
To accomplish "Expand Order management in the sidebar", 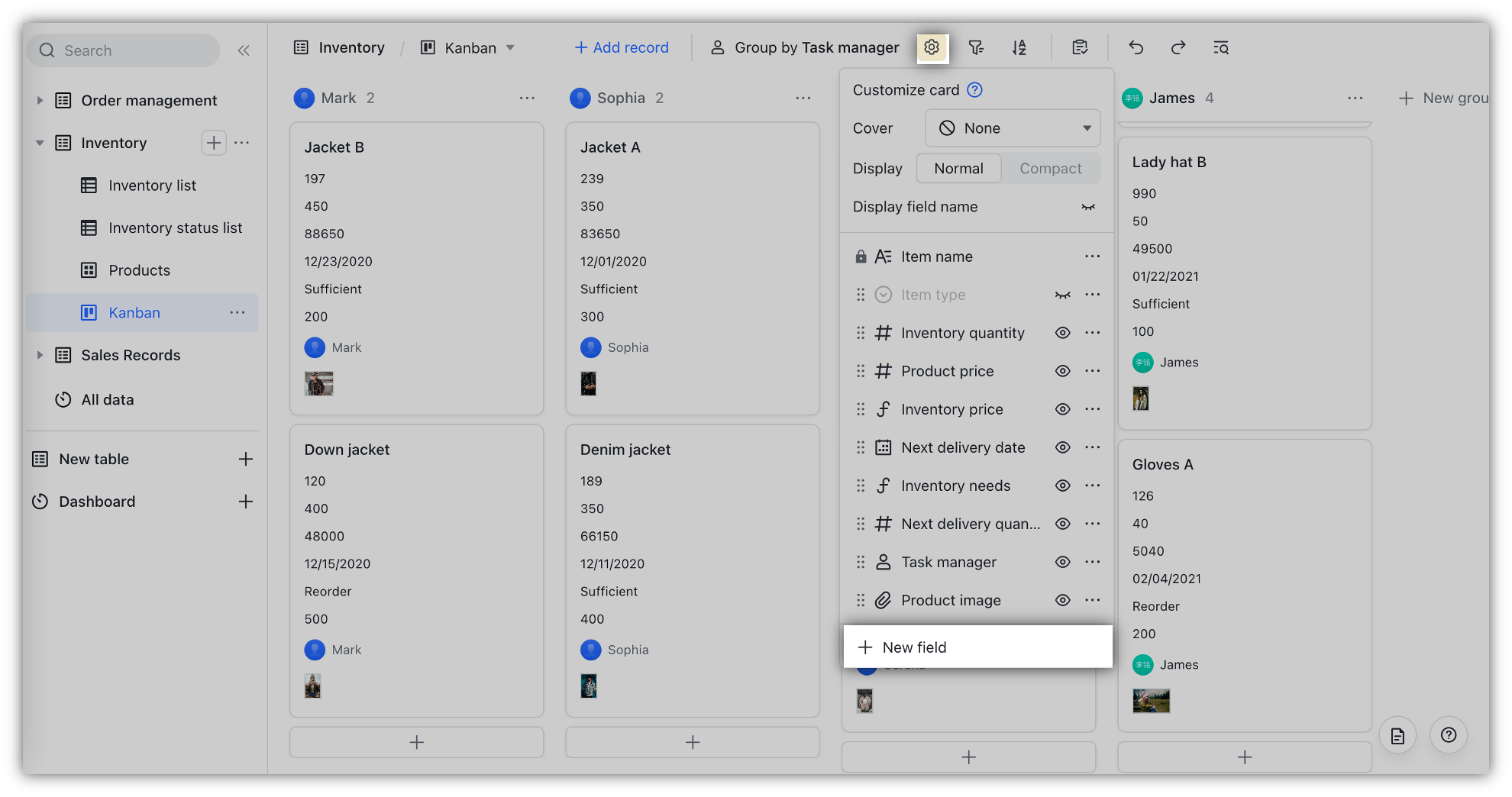I will coord(40,100).
